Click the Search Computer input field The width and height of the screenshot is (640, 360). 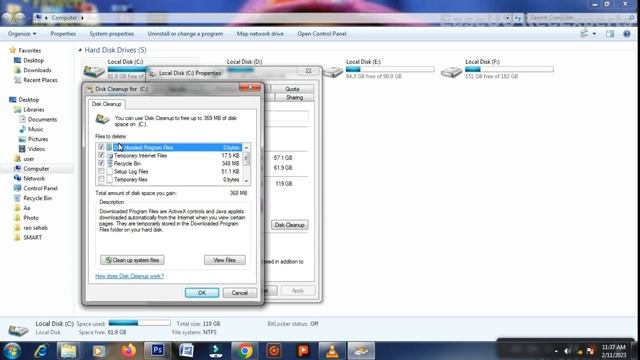point(579,18)
